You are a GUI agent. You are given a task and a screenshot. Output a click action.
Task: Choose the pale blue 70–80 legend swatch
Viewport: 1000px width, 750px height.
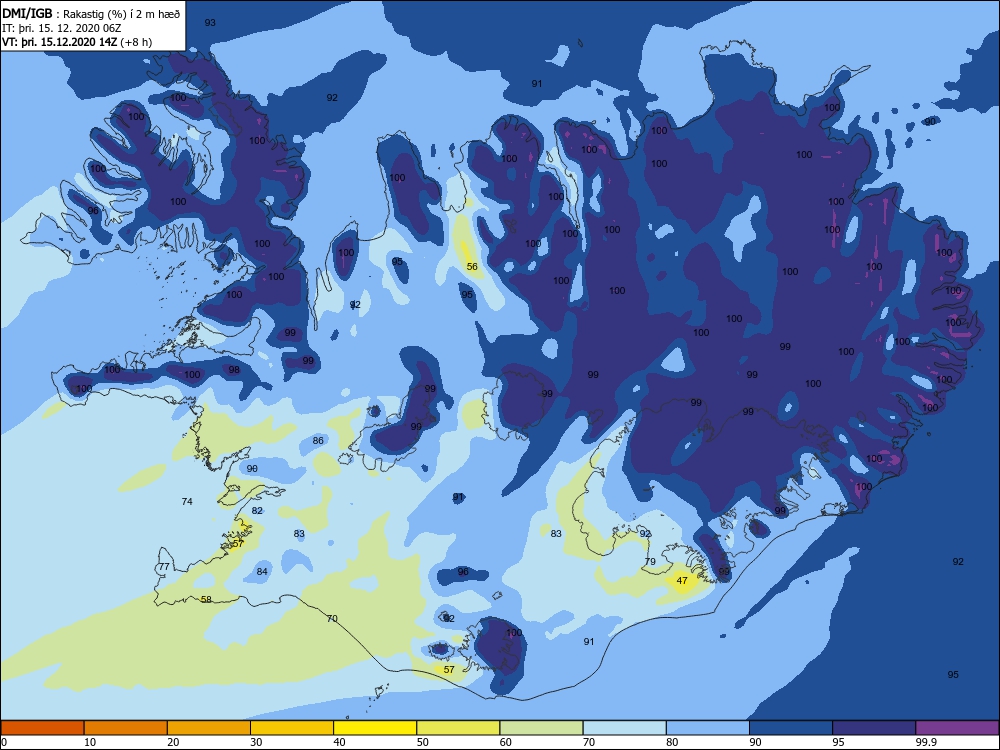click(x=624, y=728)
